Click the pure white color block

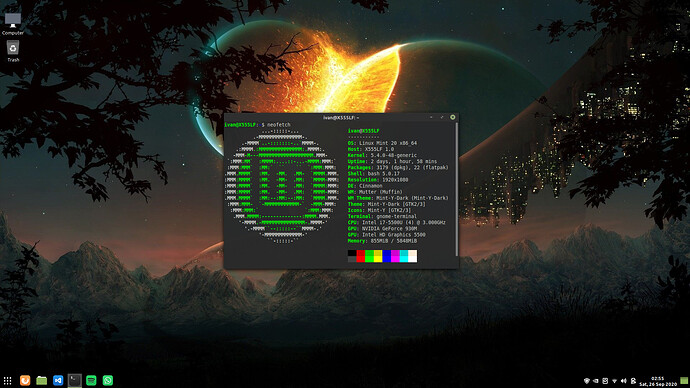(413, 259)
